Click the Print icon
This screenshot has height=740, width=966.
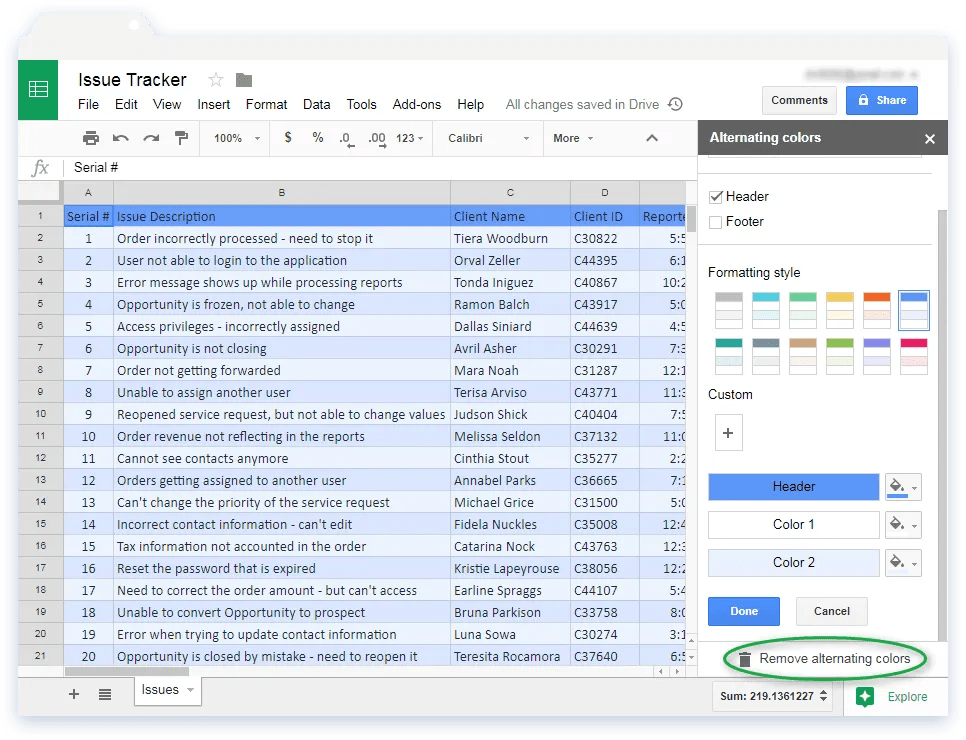[x=90, y=137]
